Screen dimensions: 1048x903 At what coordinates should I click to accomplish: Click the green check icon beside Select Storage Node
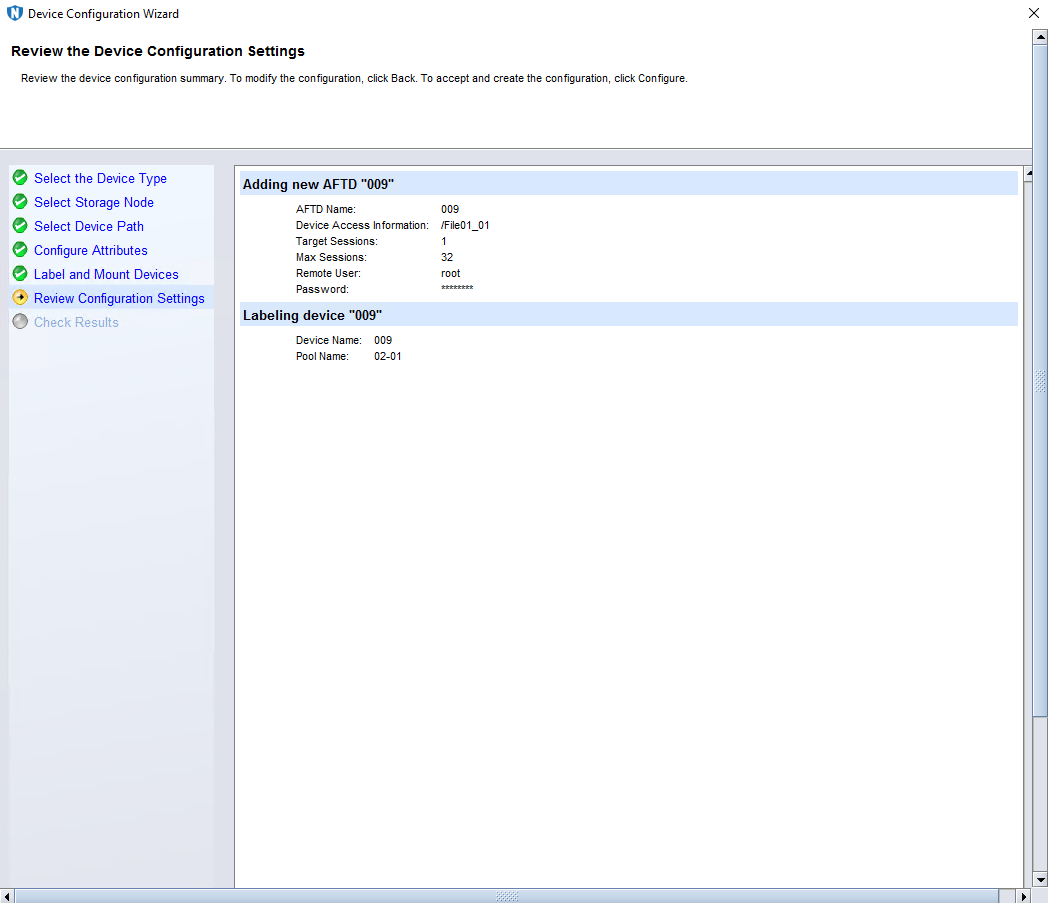pos(20,202)
